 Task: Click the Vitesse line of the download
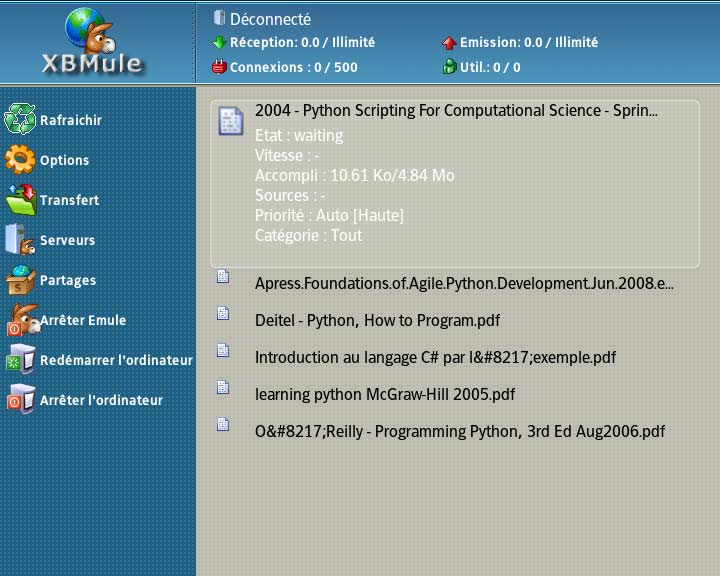coord(287,155)
